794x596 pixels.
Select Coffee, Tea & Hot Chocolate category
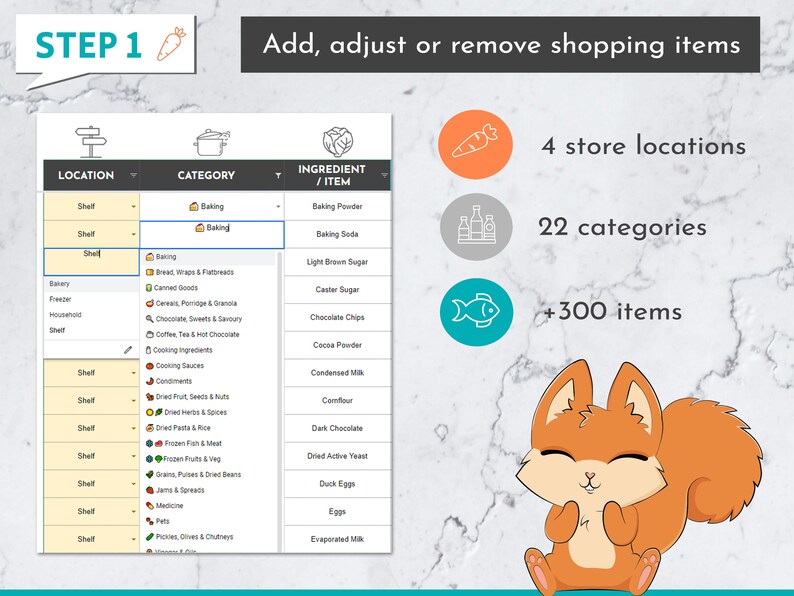pyautogui.click(x=209, y=334)
